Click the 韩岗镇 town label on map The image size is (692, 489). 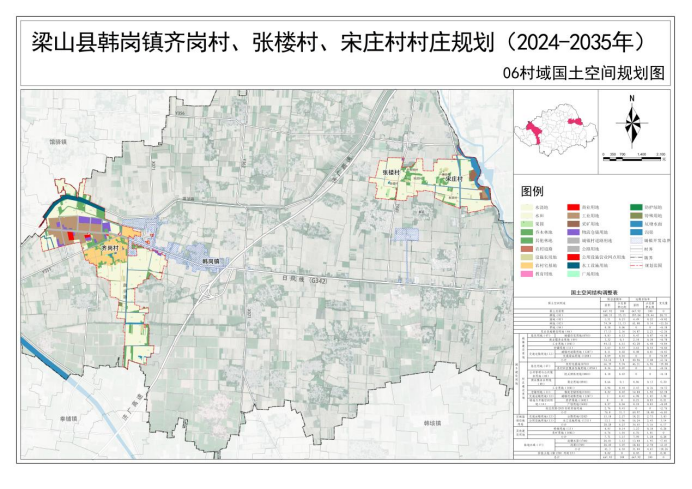coord(211,260)
